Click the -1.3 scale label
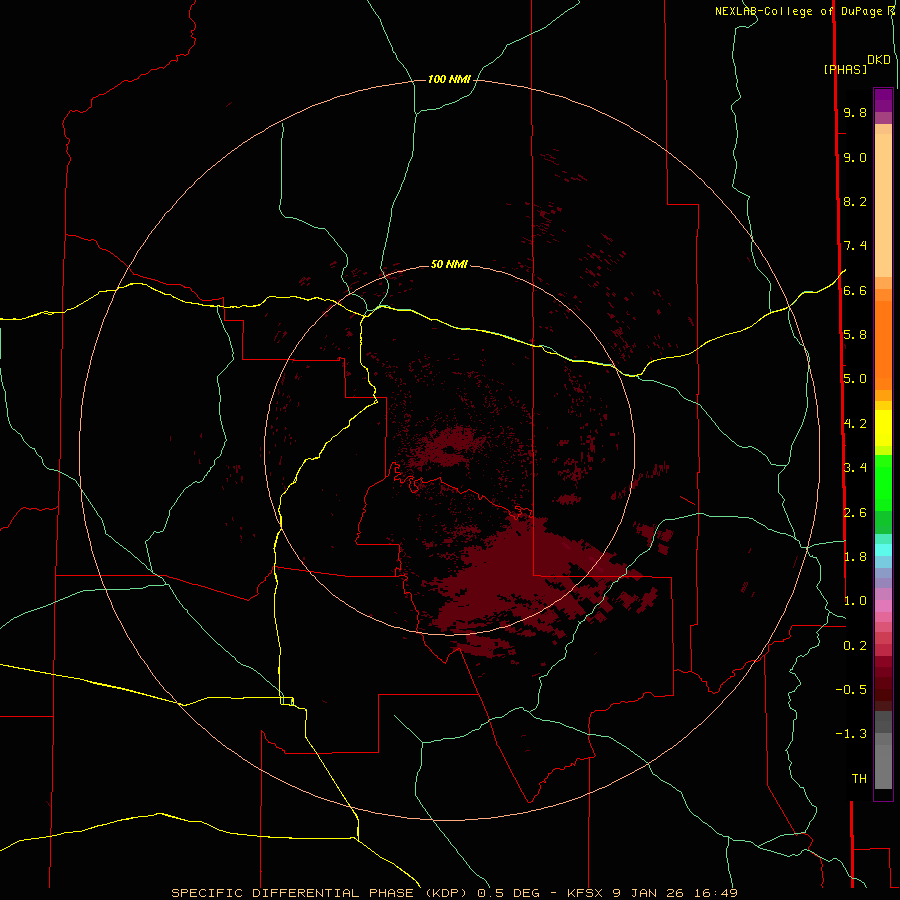The image size is (900, 900). tap(851, 734)
